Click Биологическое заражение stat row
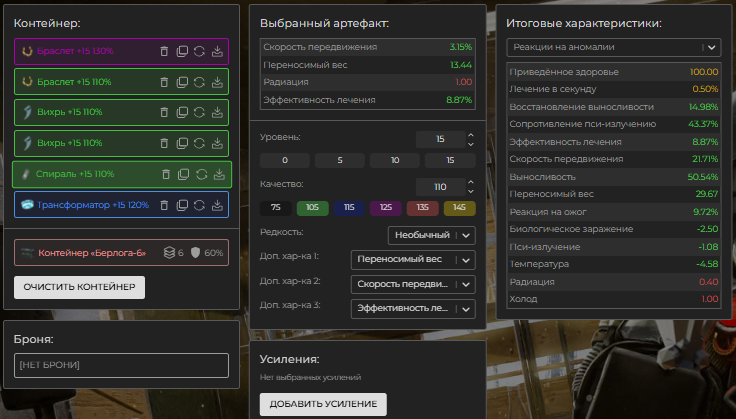 (613, 229)
